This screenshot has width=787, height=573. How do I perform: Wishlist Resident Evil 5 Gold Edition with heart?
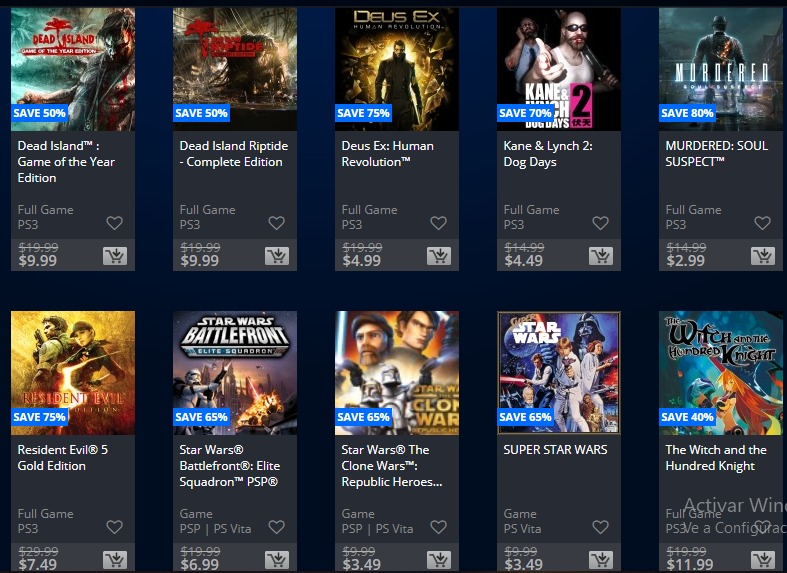pos(114,527)
